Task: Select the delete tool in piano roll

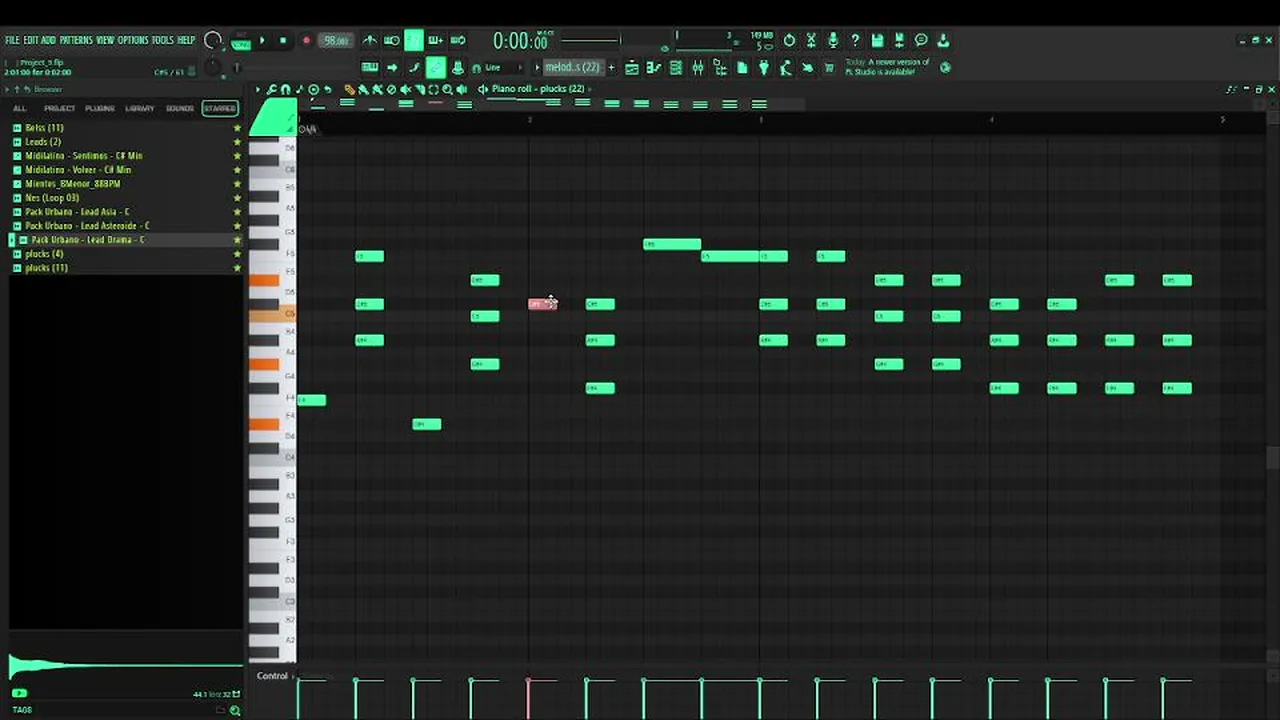Action: pos(391,89)
